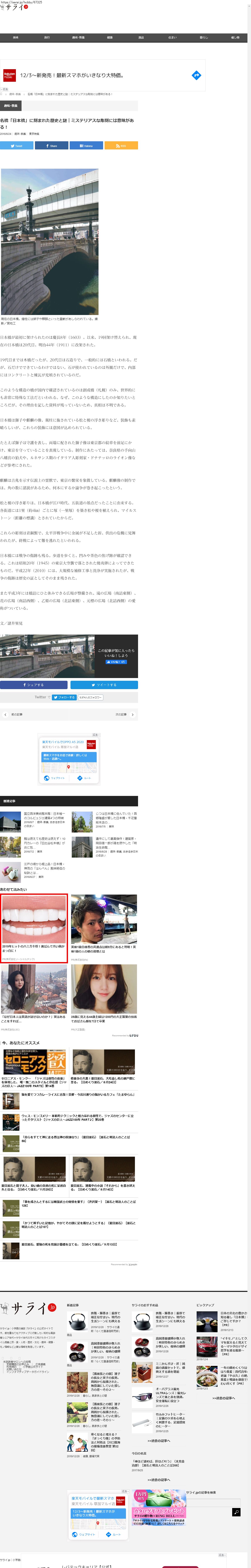The image size is (251, 1568).
Task: Open the orange RSS feed button
Action: pos(121,145)
